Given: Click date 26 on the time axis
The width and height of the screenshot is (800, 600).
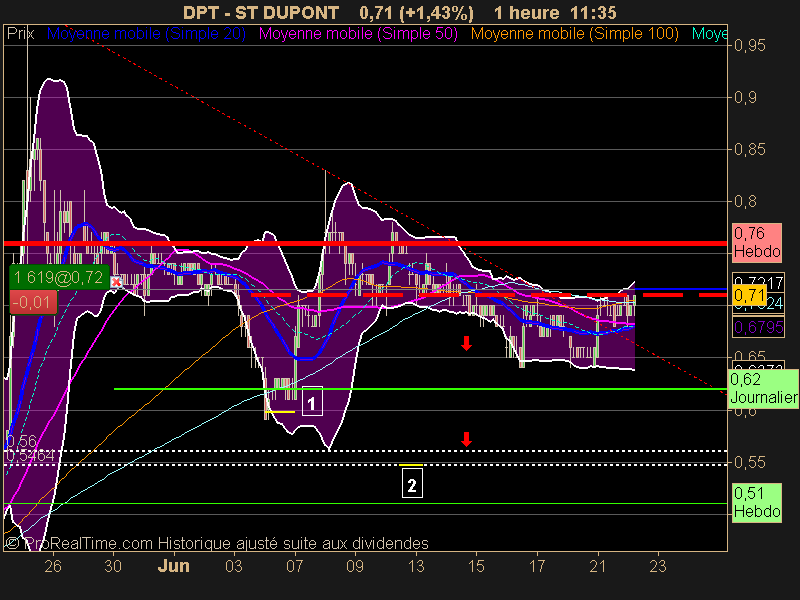Looking at the screenshot, I should (x=53, y=566).
